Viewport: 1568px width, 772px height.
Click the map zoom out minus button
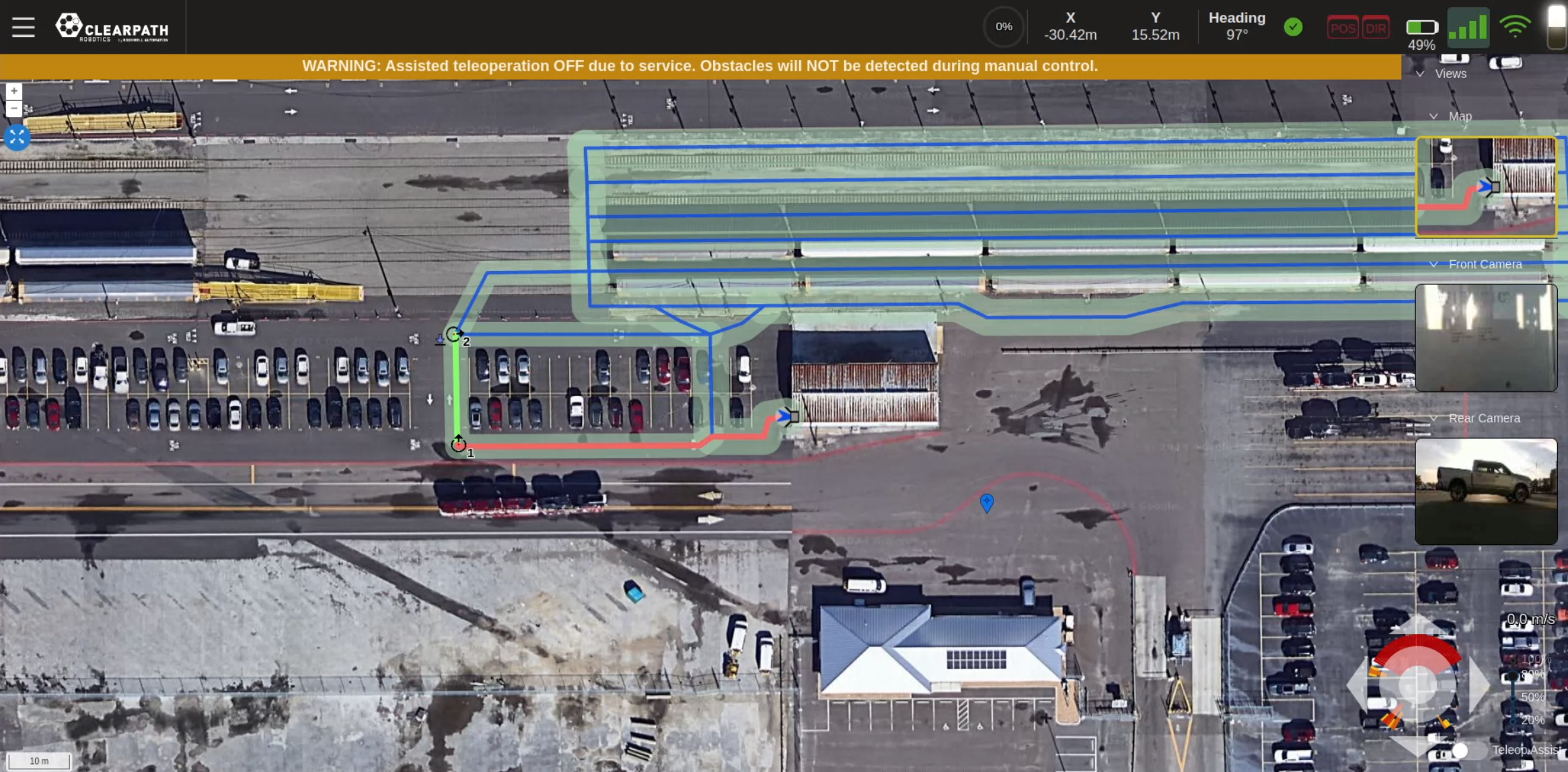pyautogui.click(x=14, y=108)
